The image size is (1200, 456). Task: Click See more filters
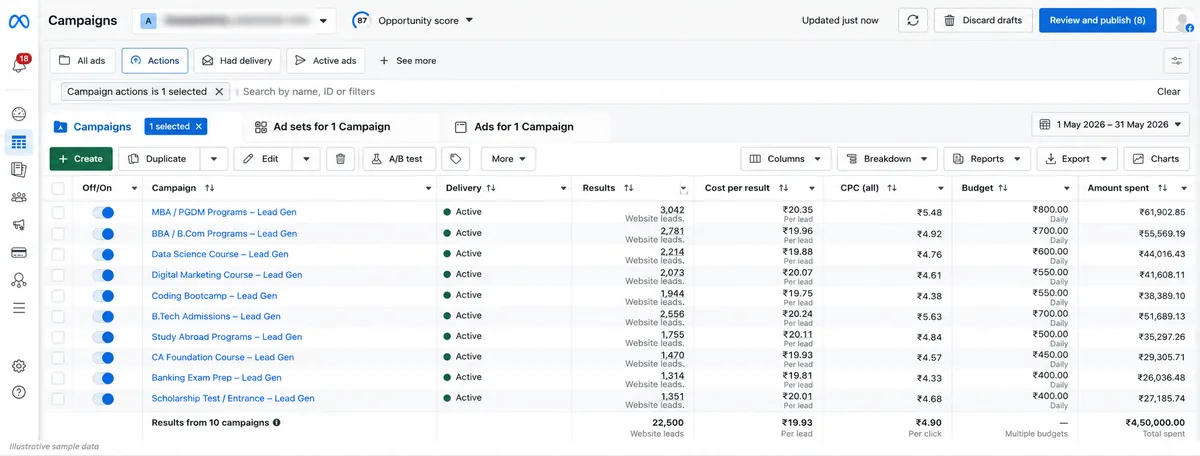point(407,60)
